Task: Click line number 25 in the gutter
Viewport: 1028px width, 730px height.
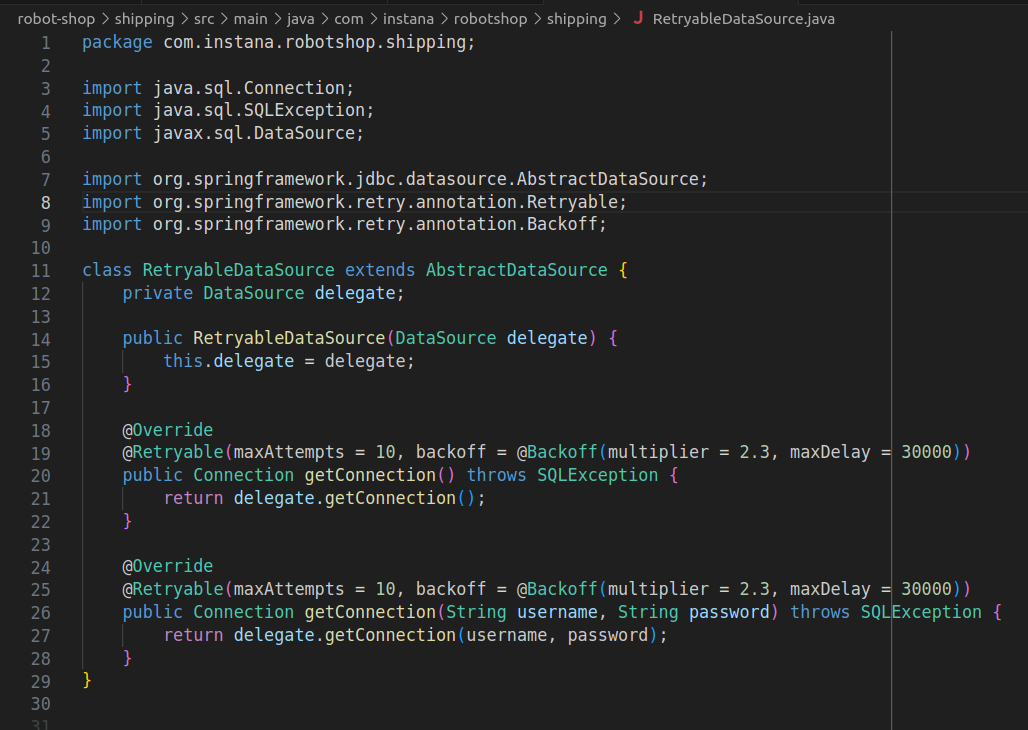Action: [41, 589]
